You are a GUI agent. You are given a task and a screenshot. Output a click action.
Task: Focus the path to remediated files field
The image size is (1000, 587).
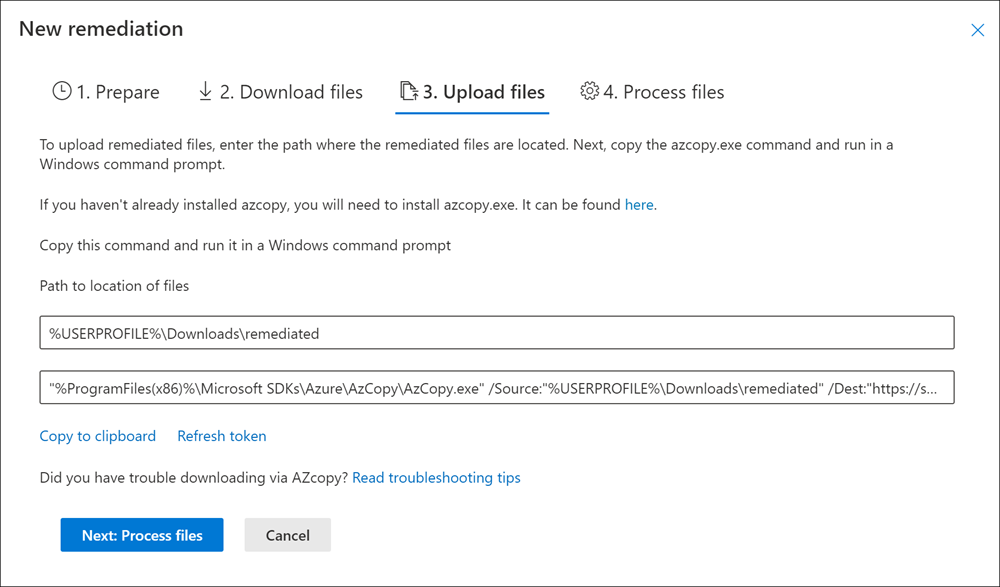pos(497,332)
